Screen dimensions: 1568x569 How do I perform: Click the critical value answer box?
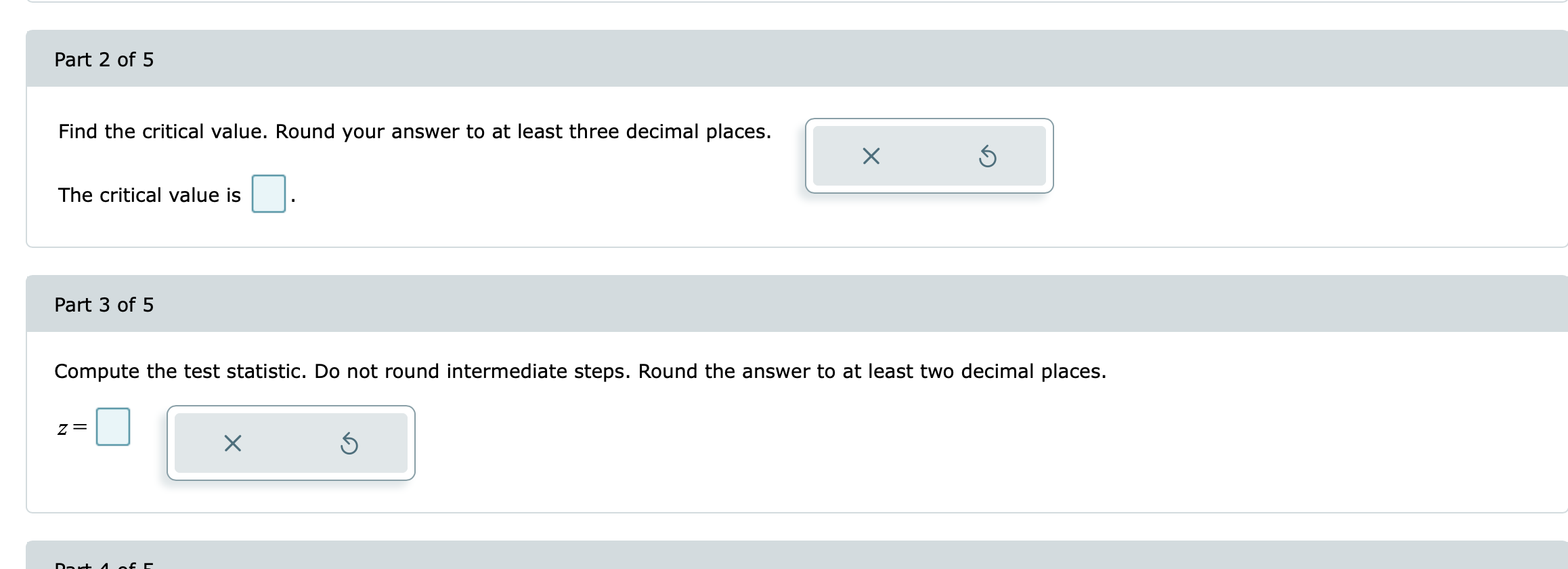[x=269, y=195]
